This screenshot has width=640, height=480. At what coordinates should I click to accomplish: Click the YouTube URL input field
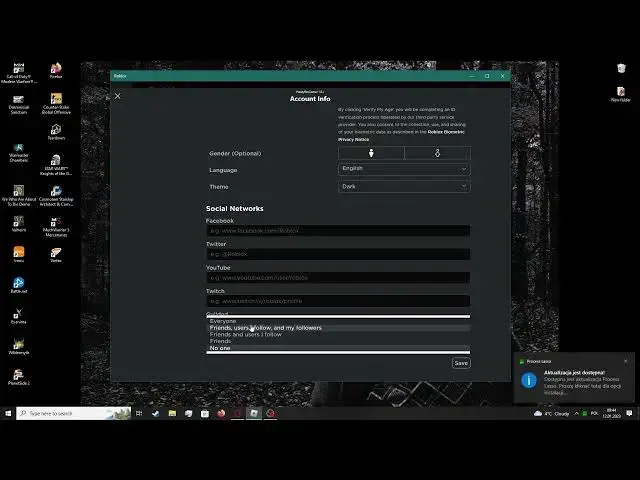click(x=338, y=278)
